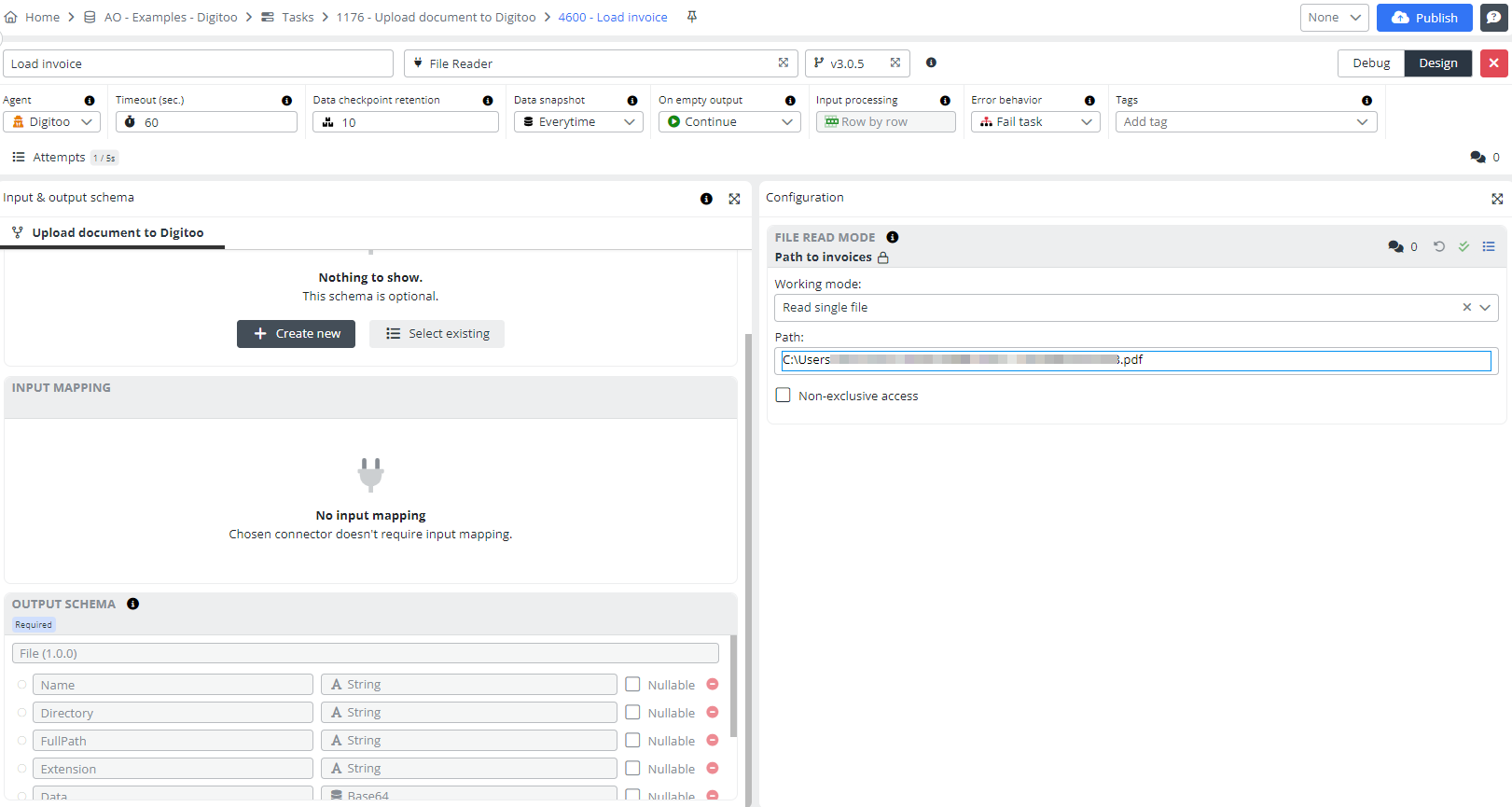Reset the Path to invoices configuration

point(1438,246)
